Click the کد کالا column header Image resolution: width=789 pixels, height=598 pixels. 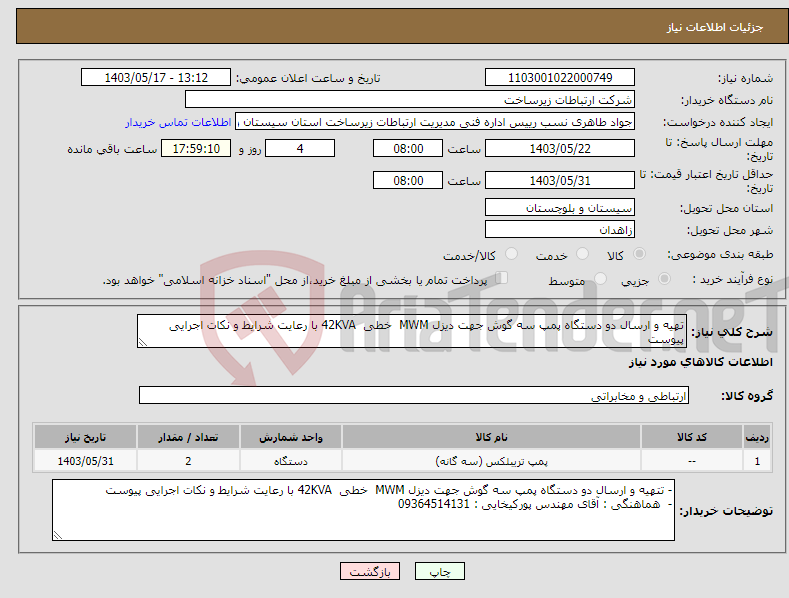(x=692, y=437)
